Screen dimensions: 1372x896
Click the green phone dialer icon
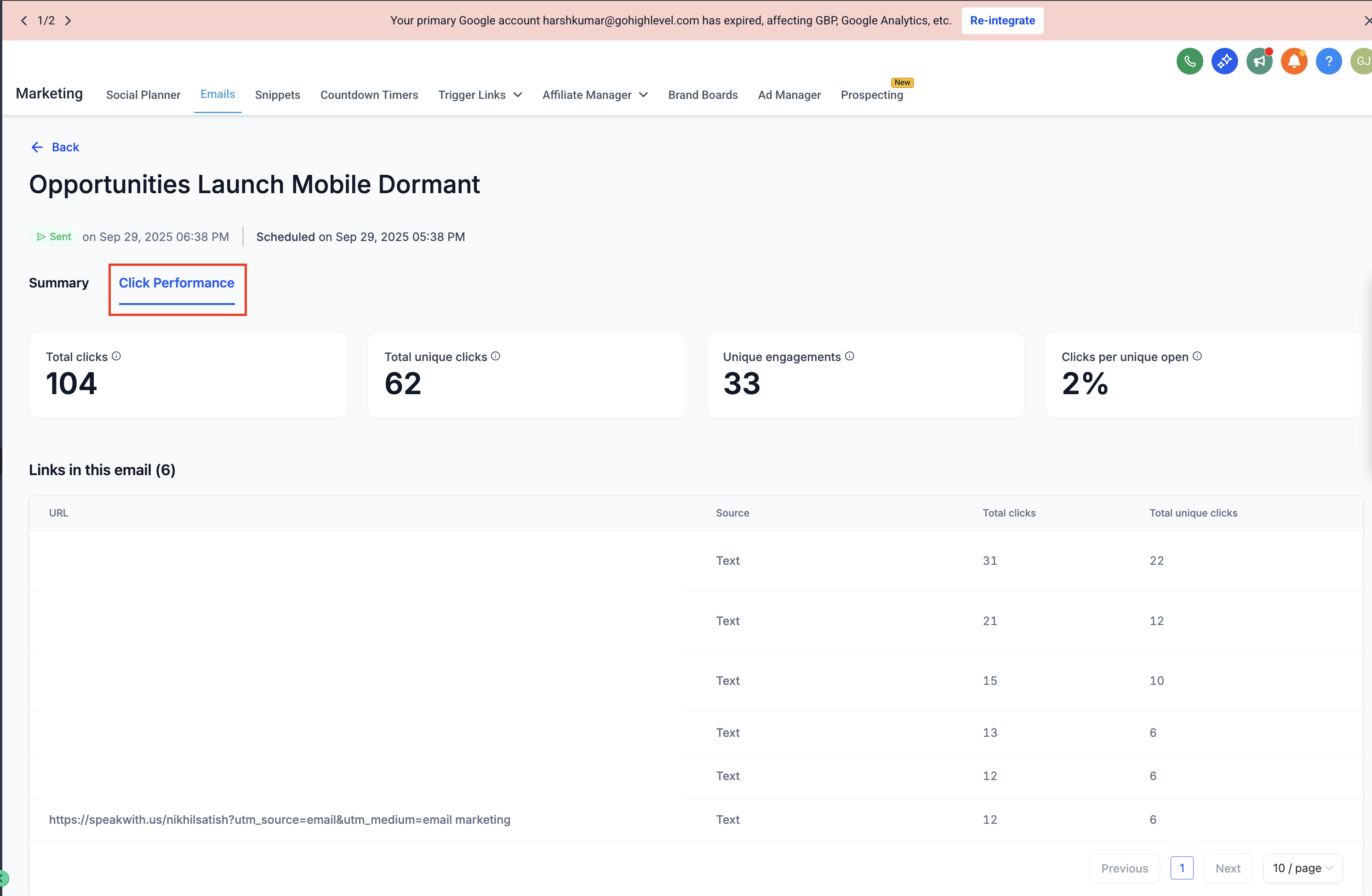[x=1189, y=61]
